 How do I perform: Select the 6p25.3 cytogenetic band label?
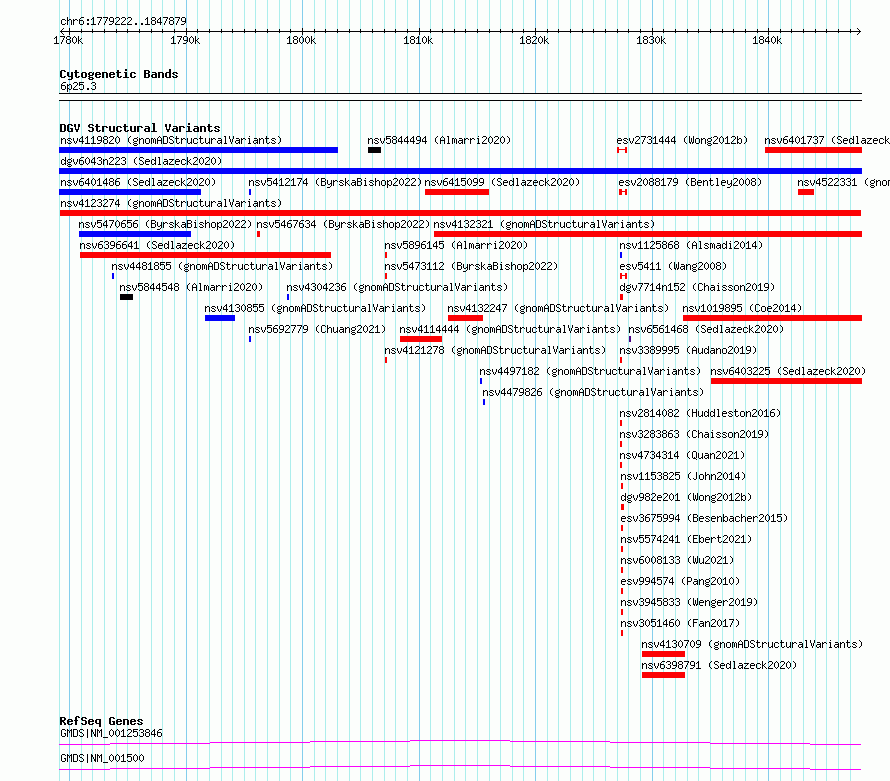pos(78,86)
